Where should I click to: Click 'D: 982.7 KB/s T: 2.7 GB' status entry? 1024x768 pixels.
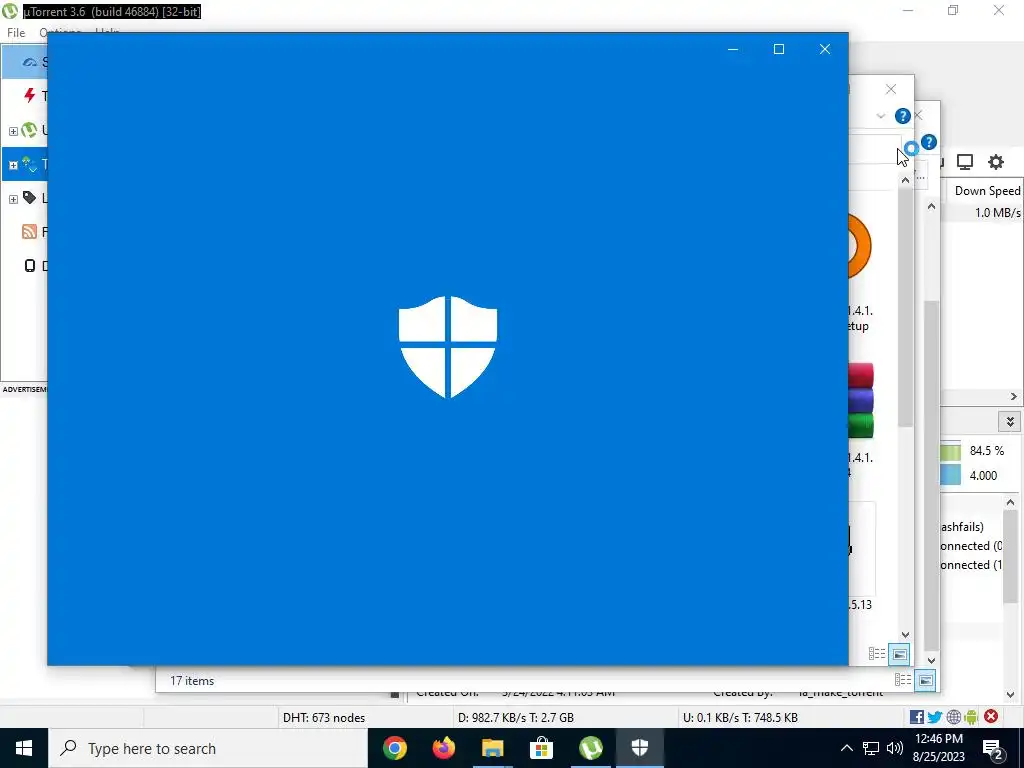[x=516, y=718]
